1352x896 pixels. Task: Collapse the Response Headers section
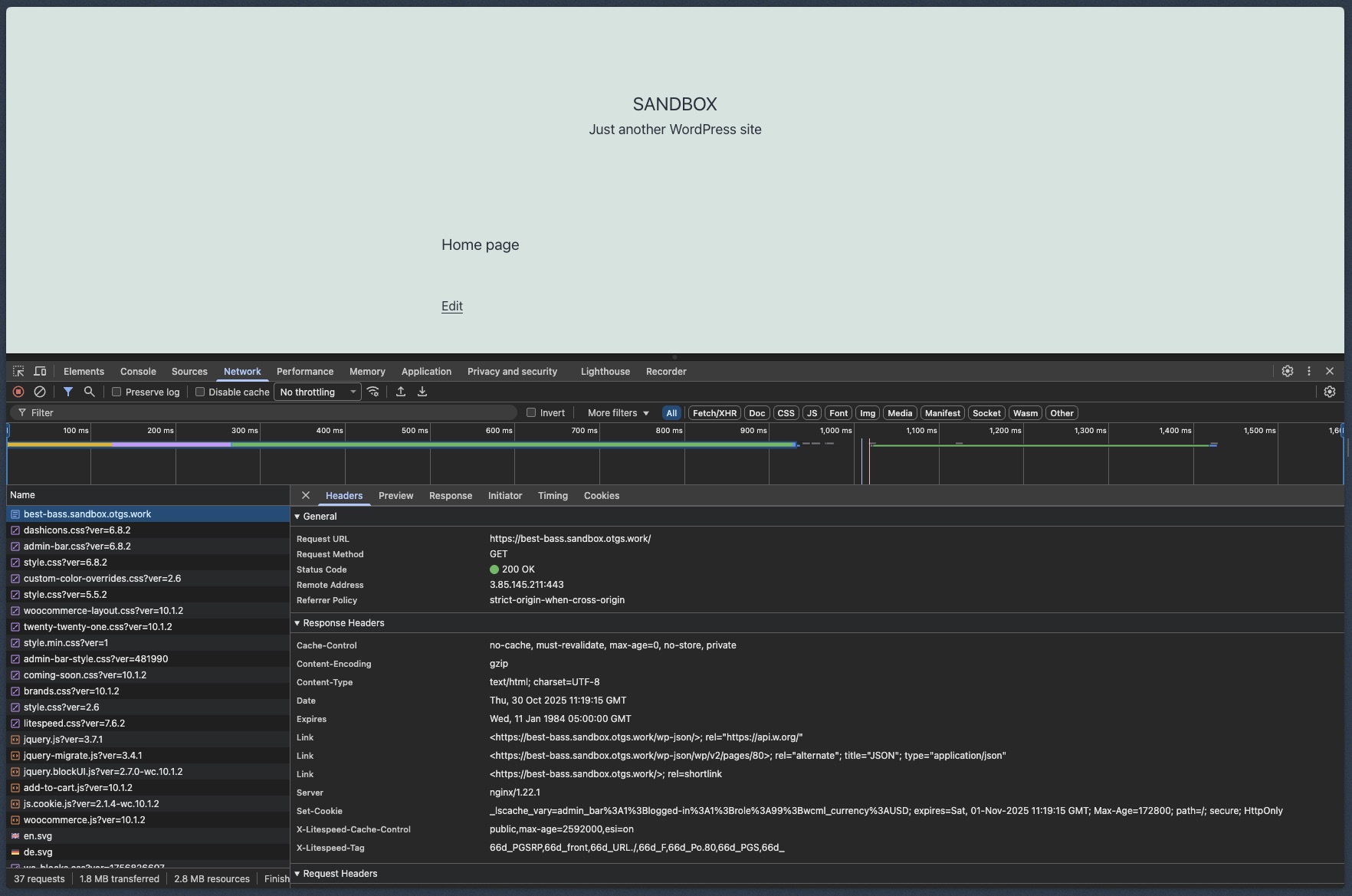tap(343, 623)
